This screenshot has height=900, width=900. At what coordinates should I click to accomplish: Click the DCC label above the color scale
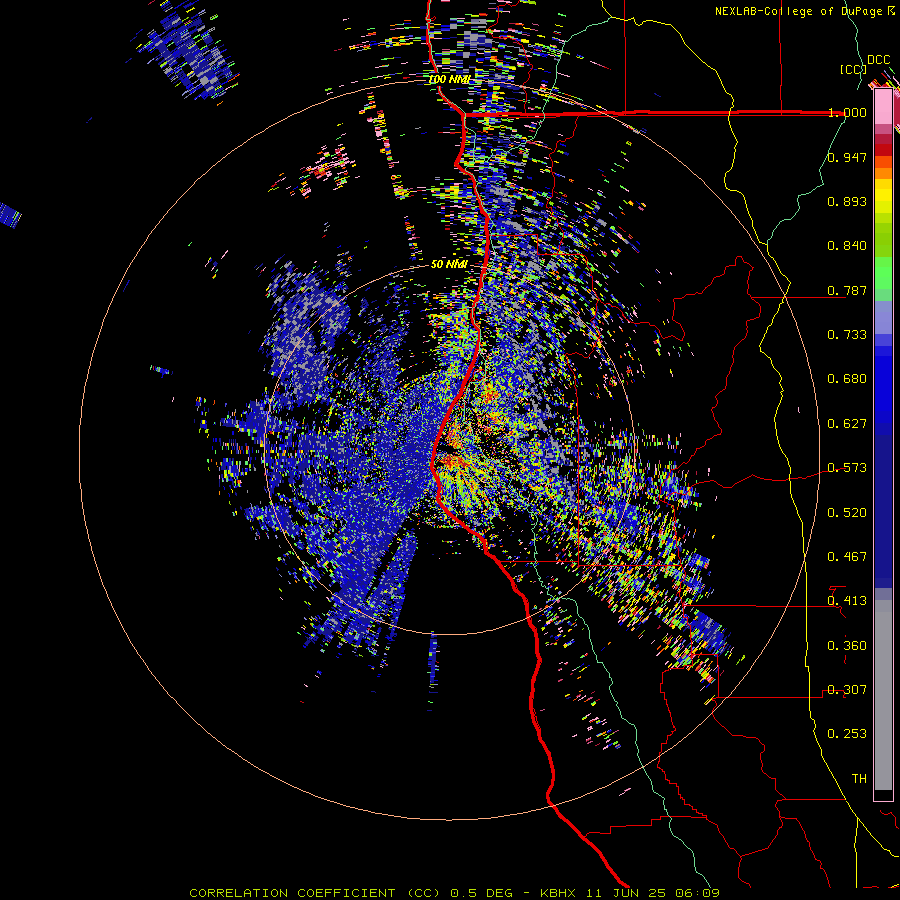(x=878, y=60)
